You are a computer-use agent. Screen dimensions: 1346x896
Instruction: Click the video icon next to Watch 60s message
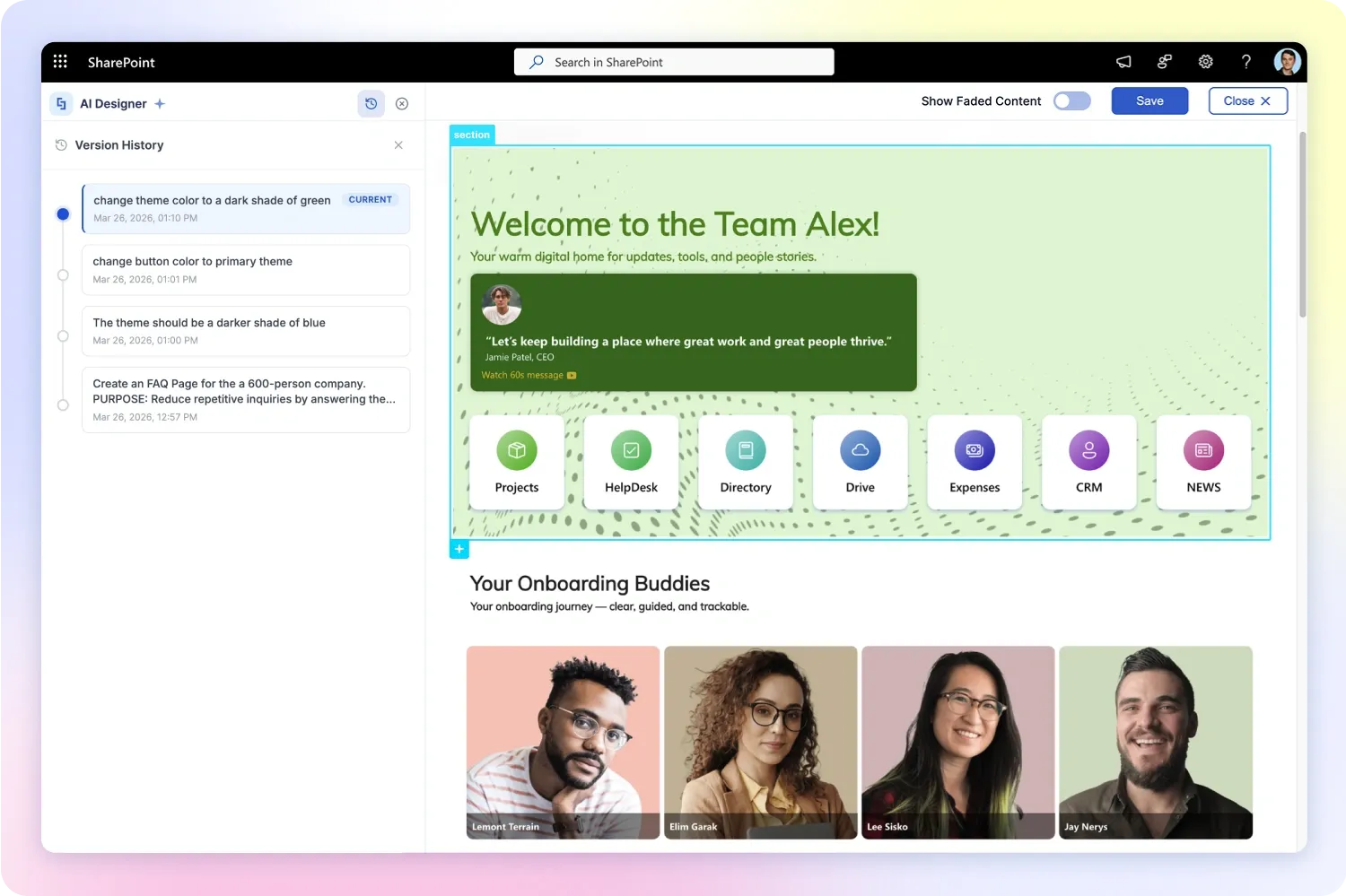coord(572,376)
